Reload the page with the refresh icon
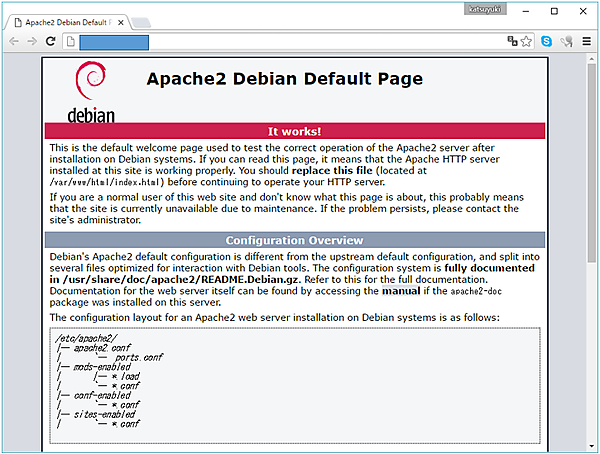This screenshot has height=454, width=600. [x=51, y=41]
